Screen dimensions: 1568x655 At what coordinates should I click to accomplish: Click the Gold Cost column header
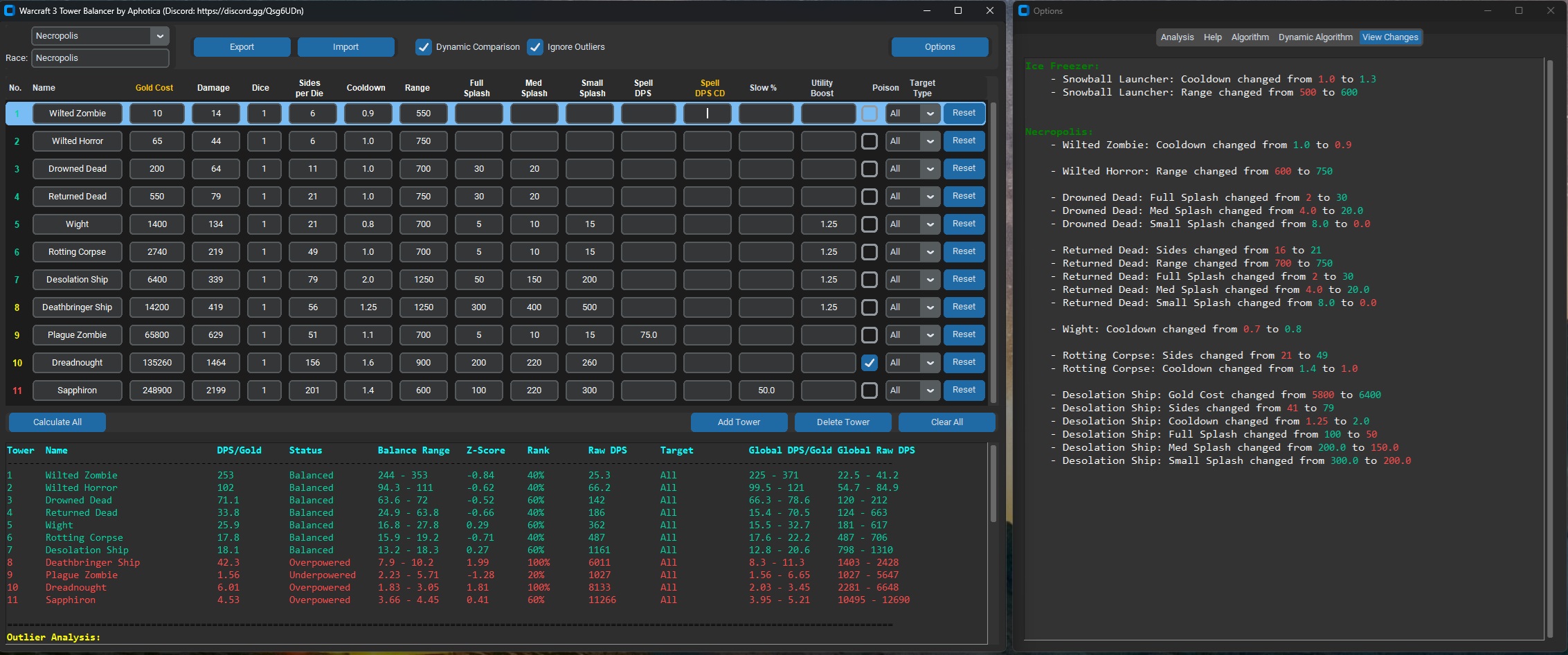[154, 88]
